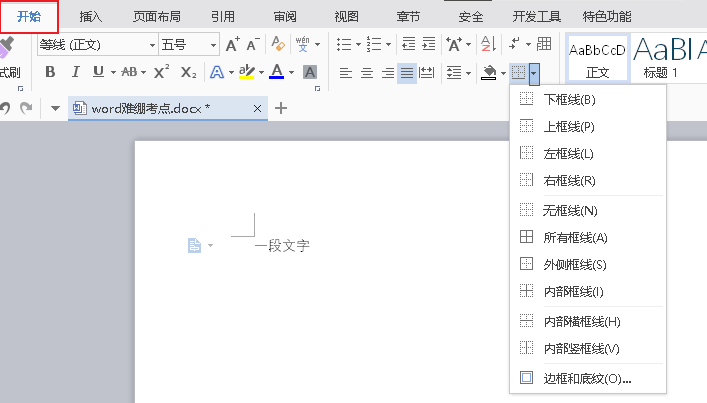
Task: Open the 页面布局 ribbon tab
Action: tap(157, 17)
